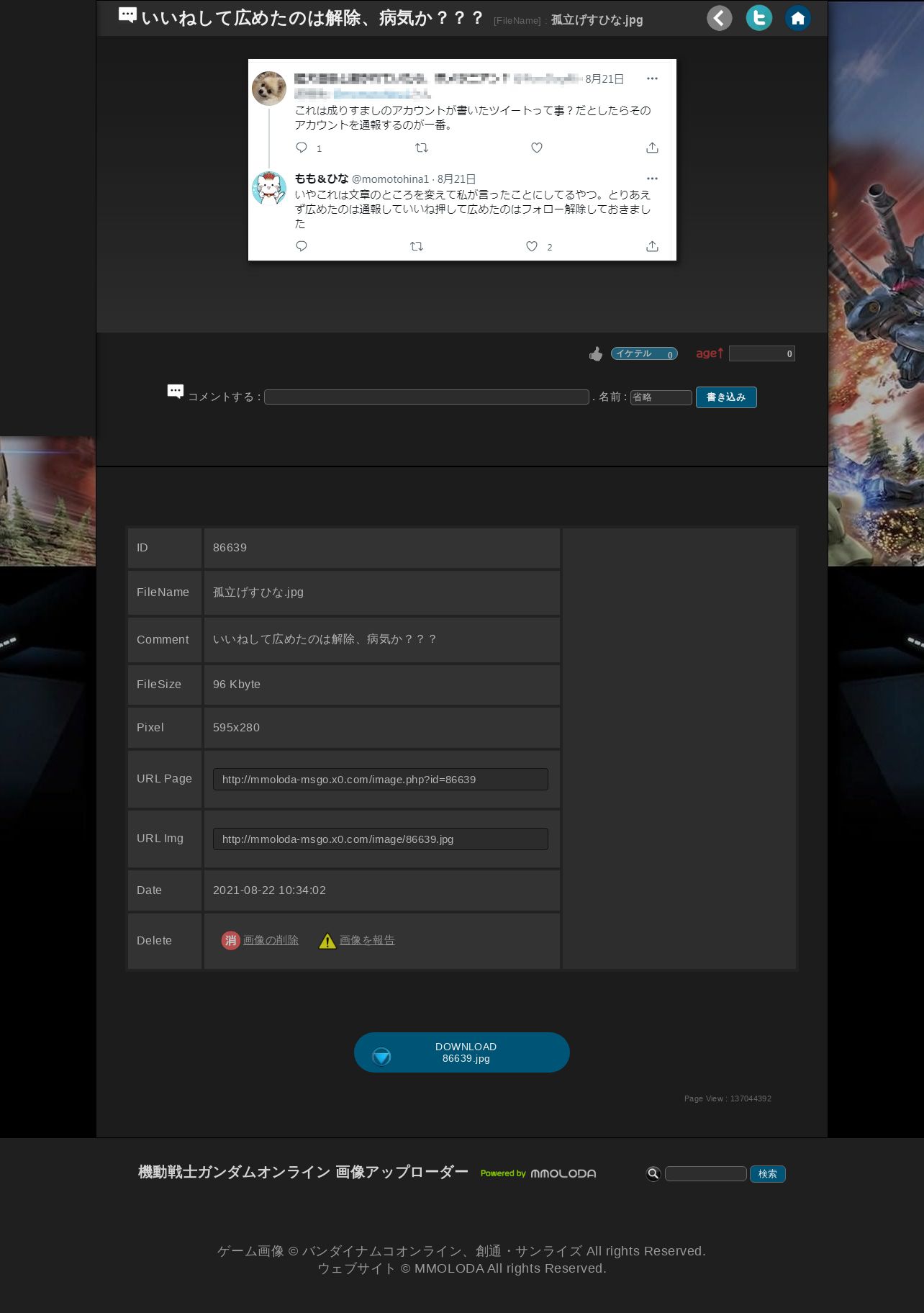Click the pixel size 595x280
The image size is (924, 1313).
pyautogui.click(x=236, y=728)
